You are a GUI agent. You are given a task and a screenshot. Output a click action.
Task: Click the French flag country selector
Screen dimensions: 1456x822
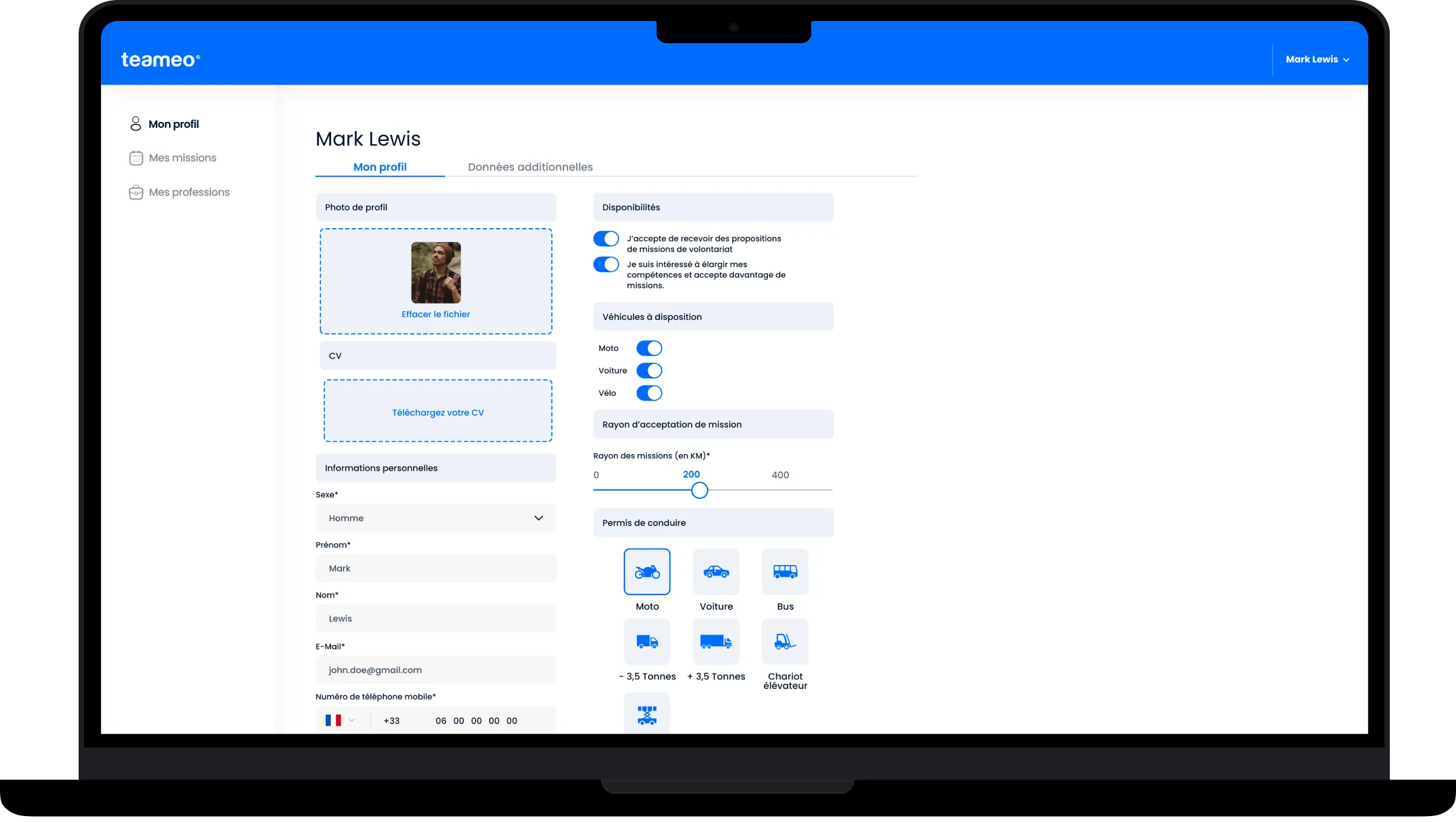click(x=339, y=720)
